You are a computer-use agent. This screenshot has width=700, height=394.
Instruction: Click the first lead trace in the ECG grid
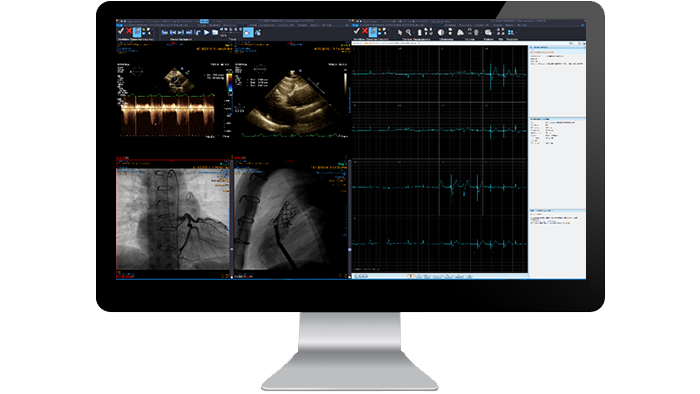pos(439,74)
